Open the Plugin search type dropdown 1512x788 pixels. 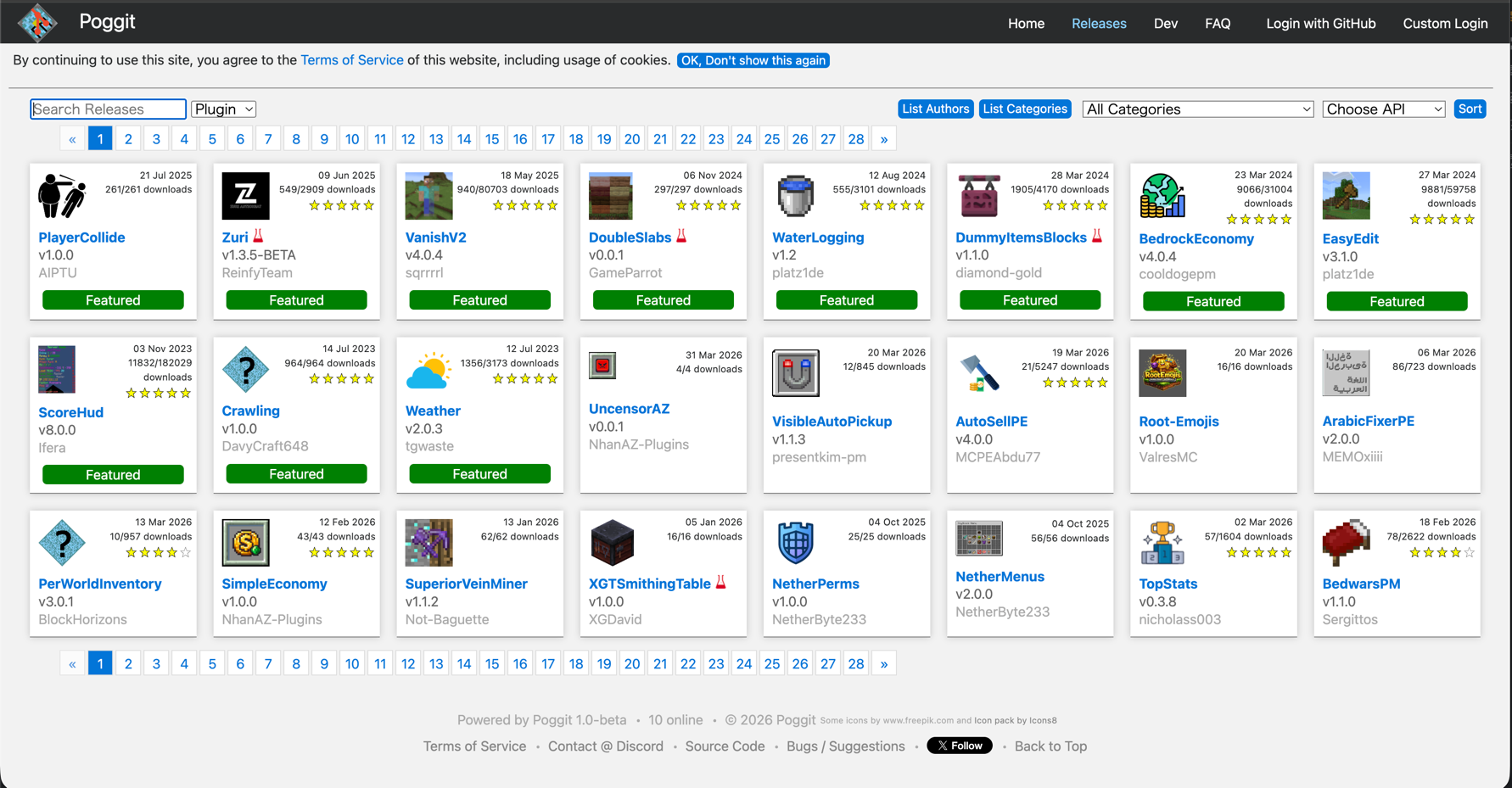(224, 109)
